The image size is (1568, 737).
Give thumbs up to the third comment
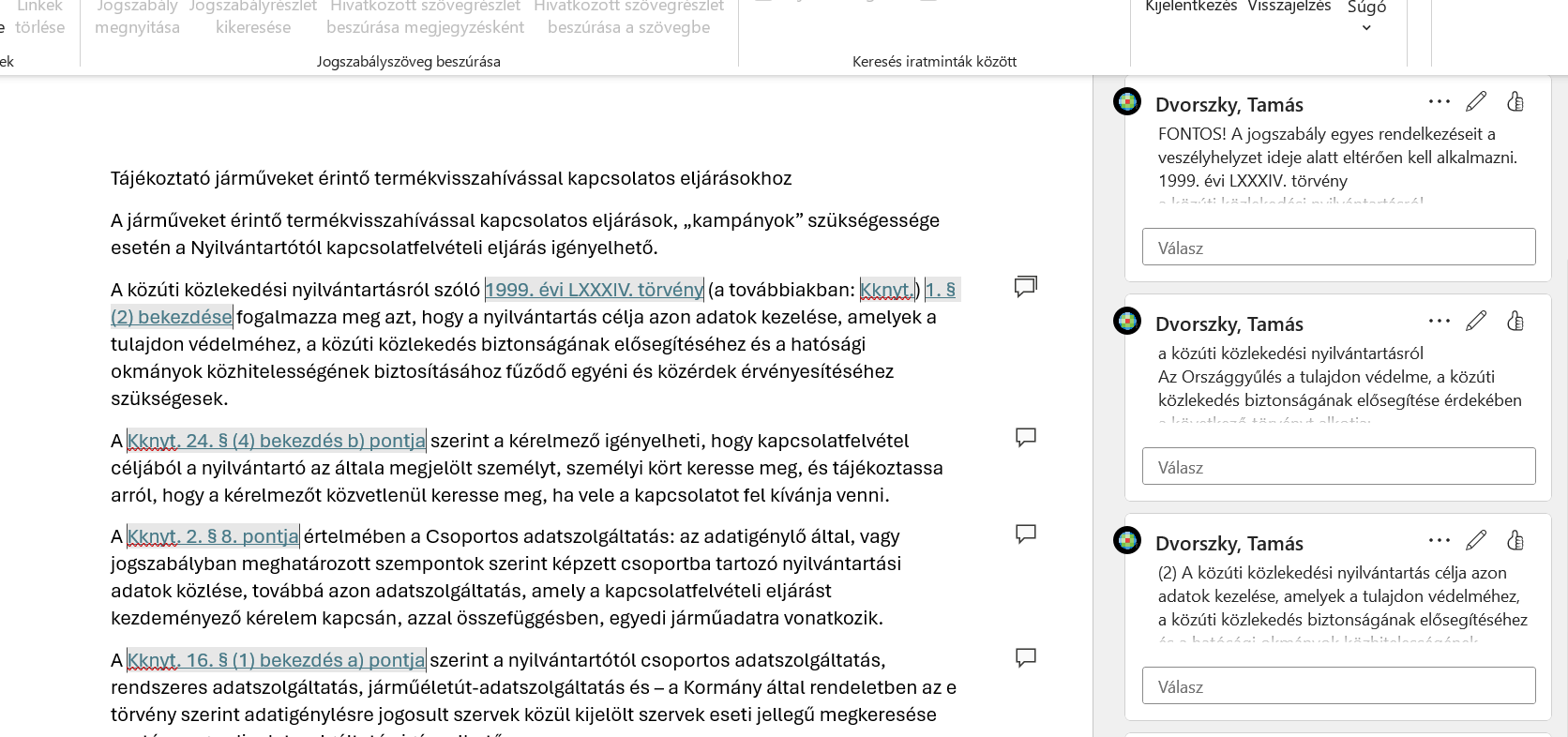coord(1515,540)
